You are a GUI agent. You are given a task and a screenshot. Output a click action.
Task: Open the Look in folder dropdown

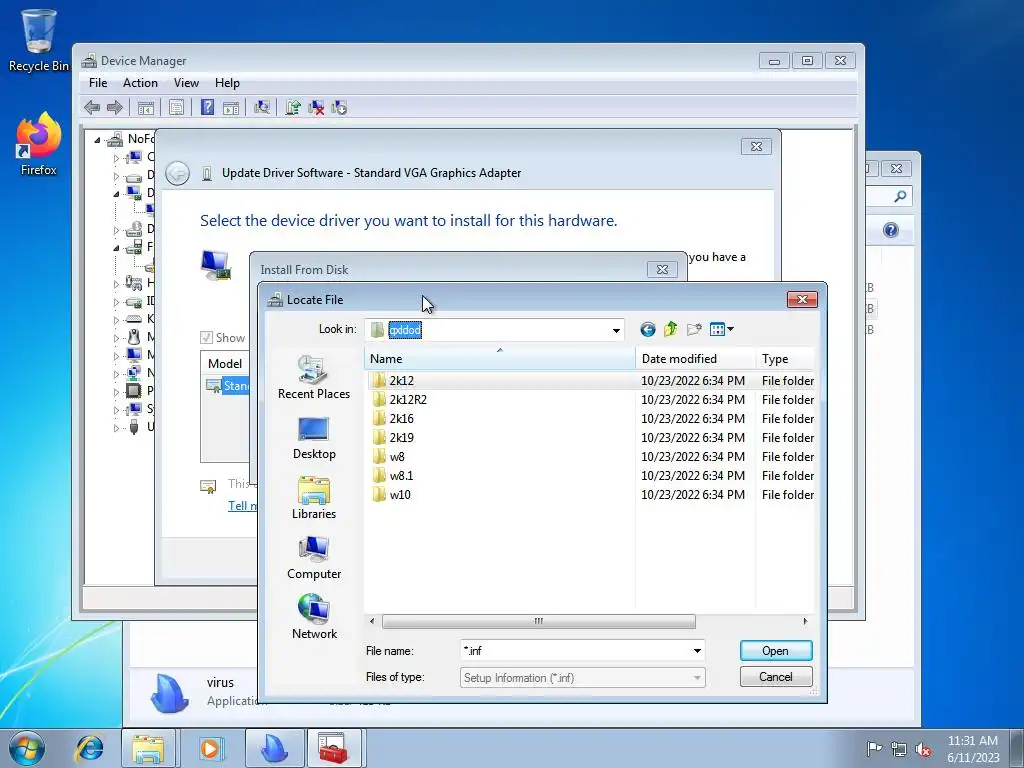pos(616,330)
